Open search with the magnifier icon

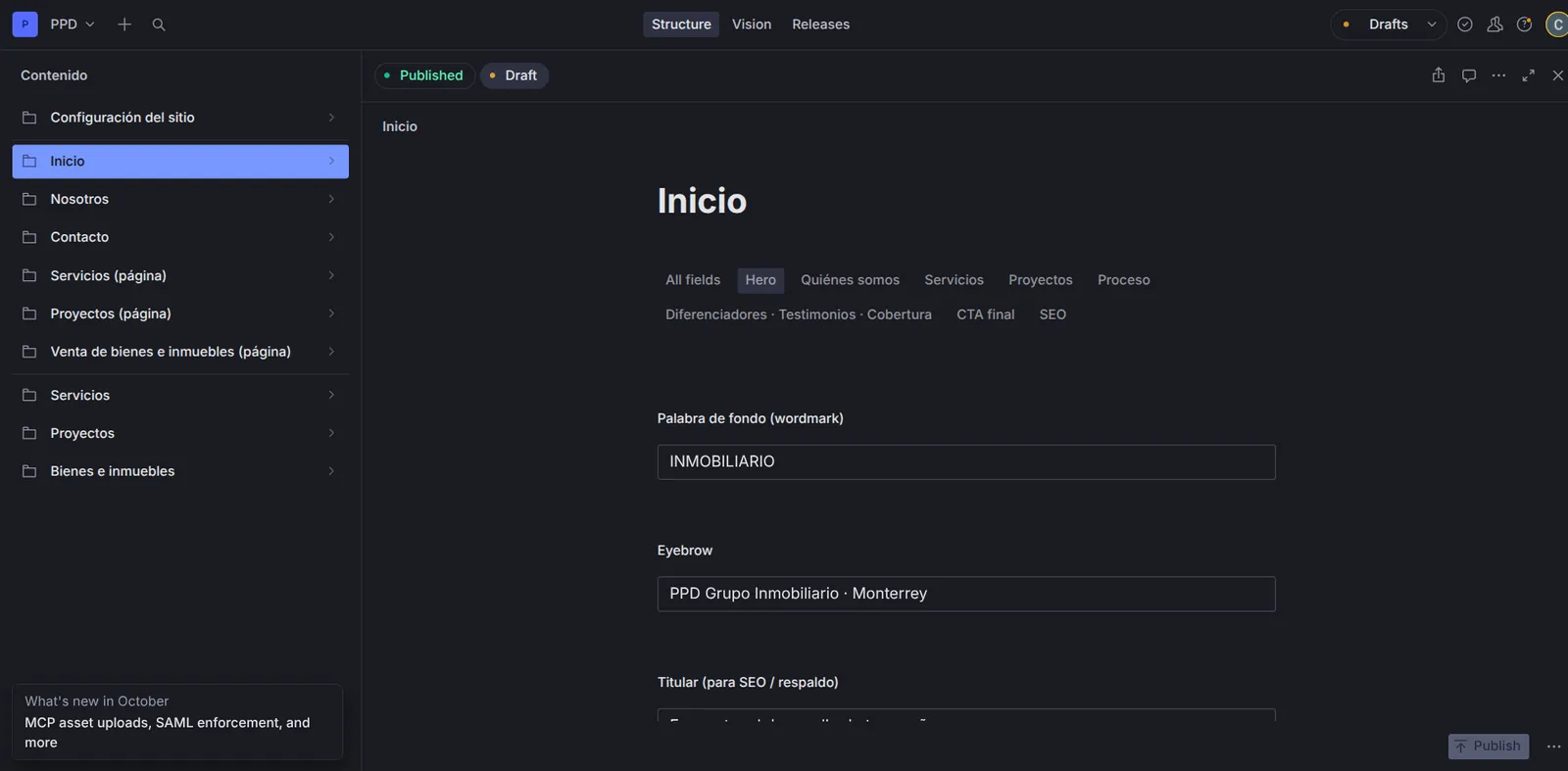coord(159,24)
